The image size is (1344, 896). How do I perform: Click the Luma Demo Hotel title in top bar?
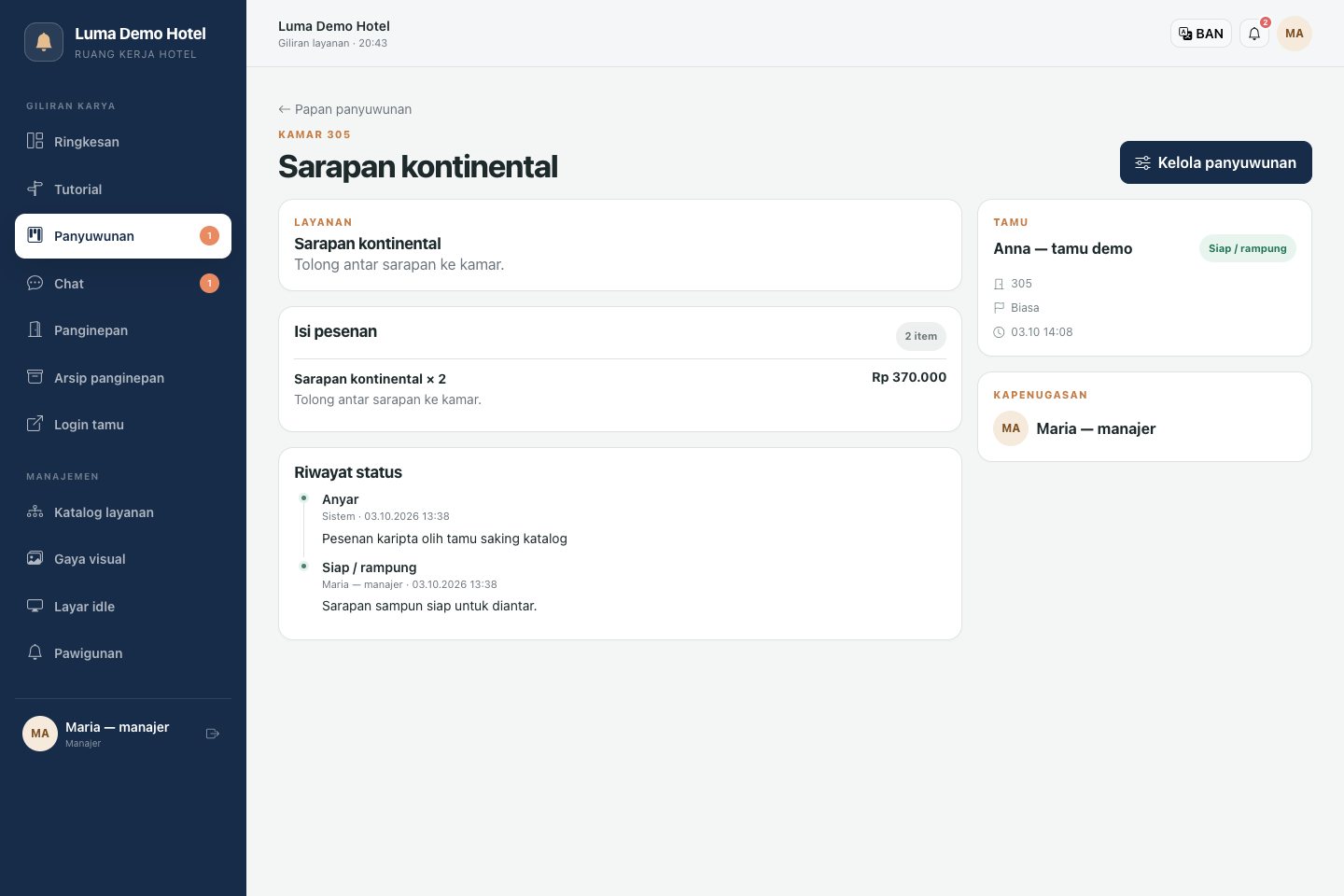[x=334, y=26]
